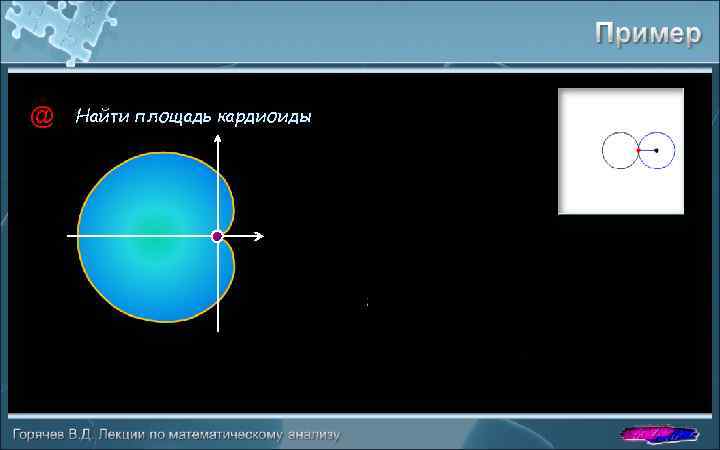The image size is (720, 450).
Task: Click the blue filled cardioid shape
Action: tap(156, 237)
